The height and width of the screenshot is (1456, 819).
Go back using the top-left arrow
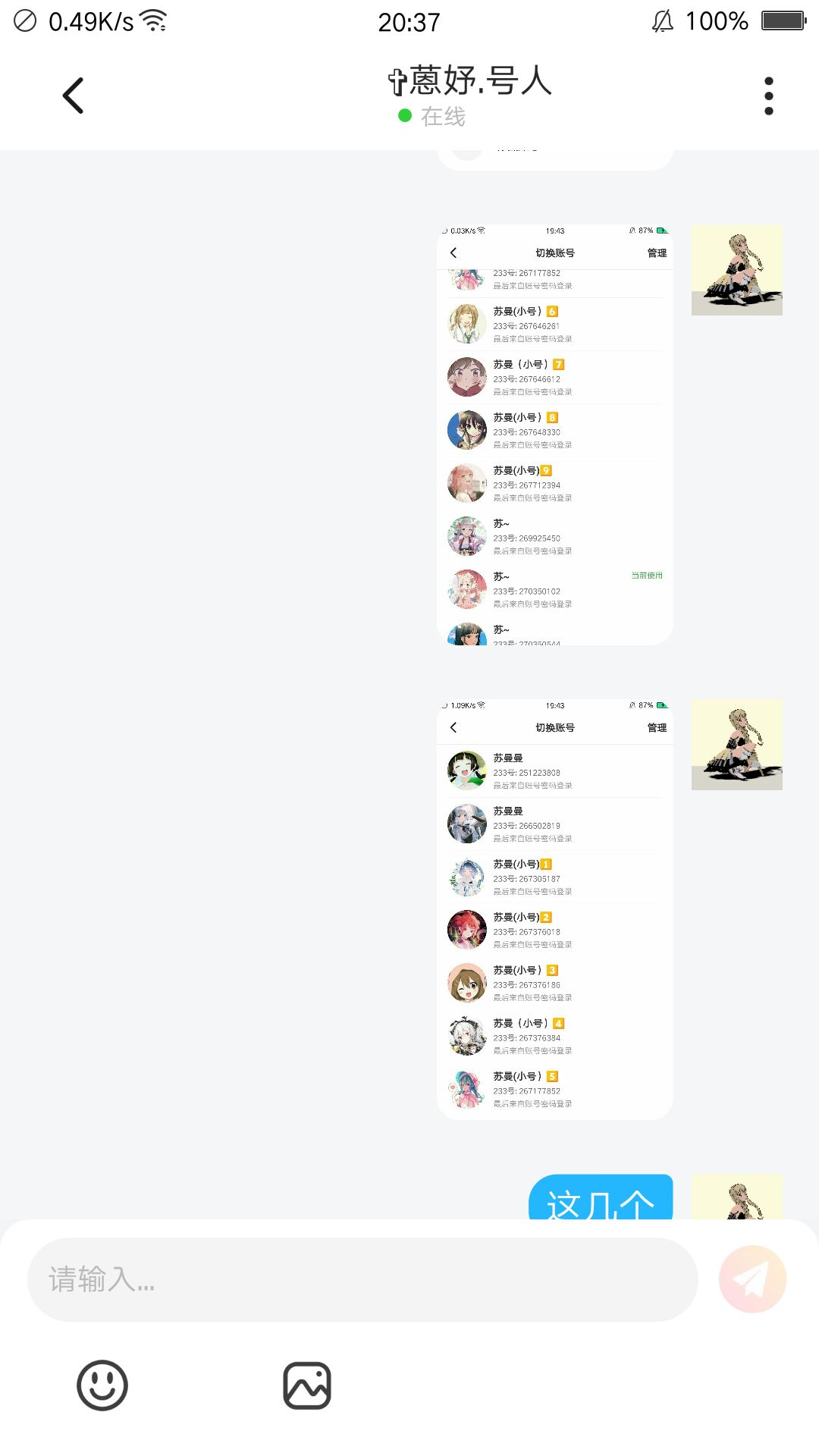pos(73,96)
